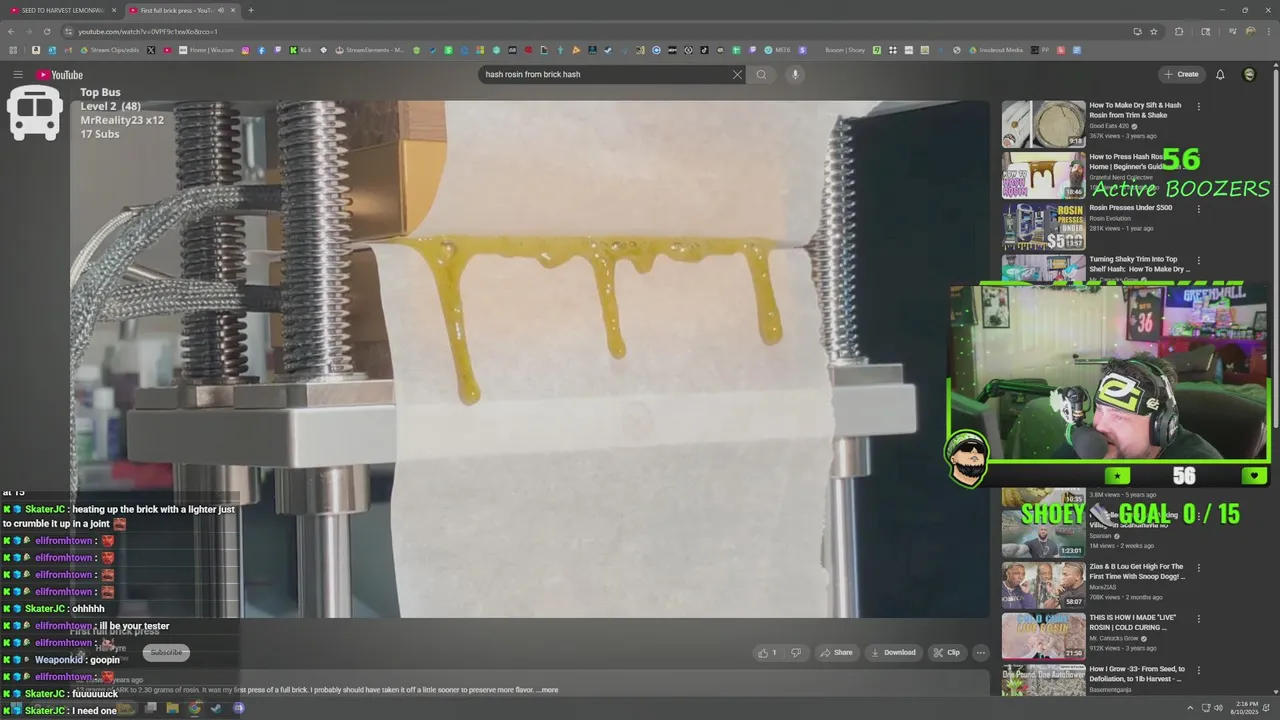
Task: Open the volume control in system tray
Action: tap(1217, 708)
